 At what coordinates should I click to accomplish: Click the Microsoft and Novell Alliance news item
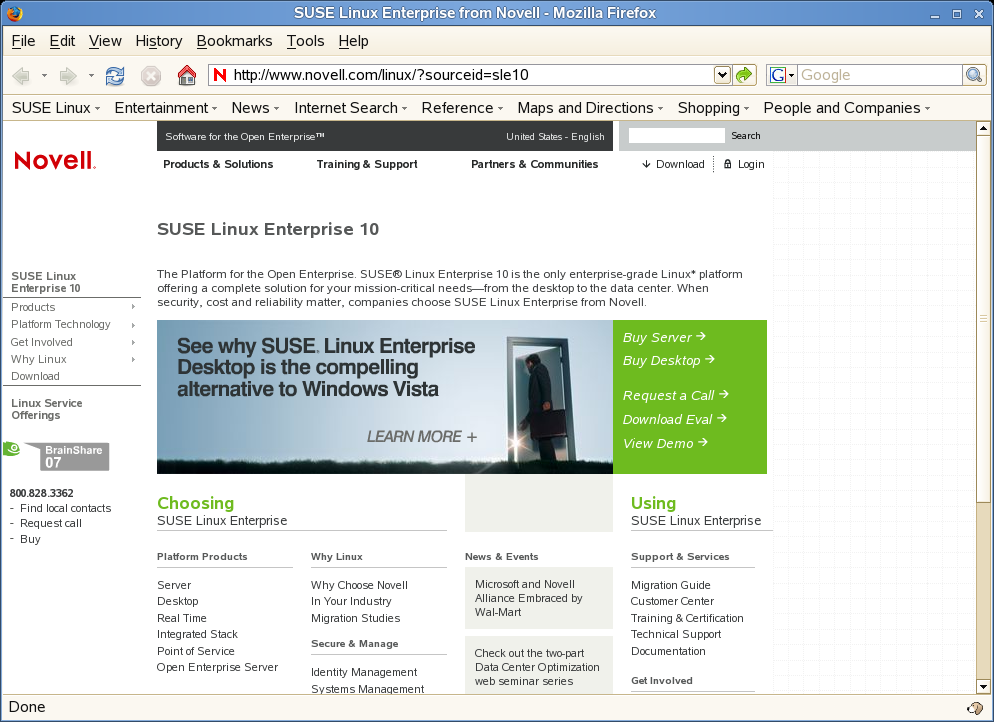coord(529,598)
